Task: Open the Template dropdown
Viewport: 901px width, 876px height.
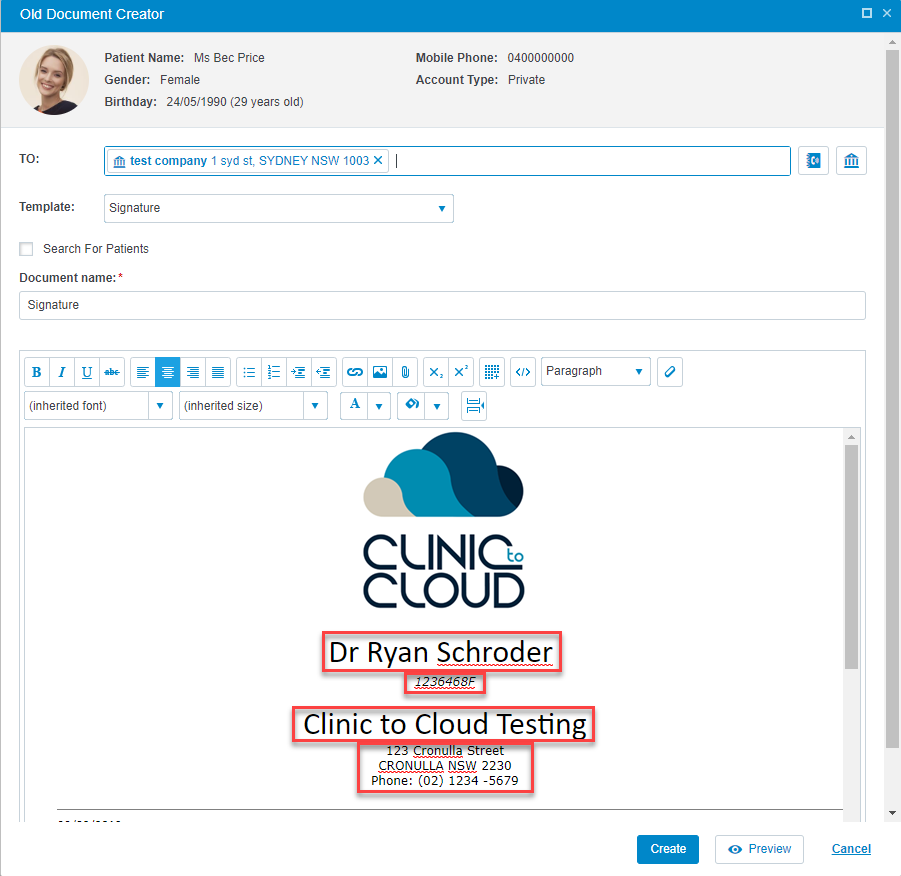Action: pyautogui.click(x=279, y=208)
